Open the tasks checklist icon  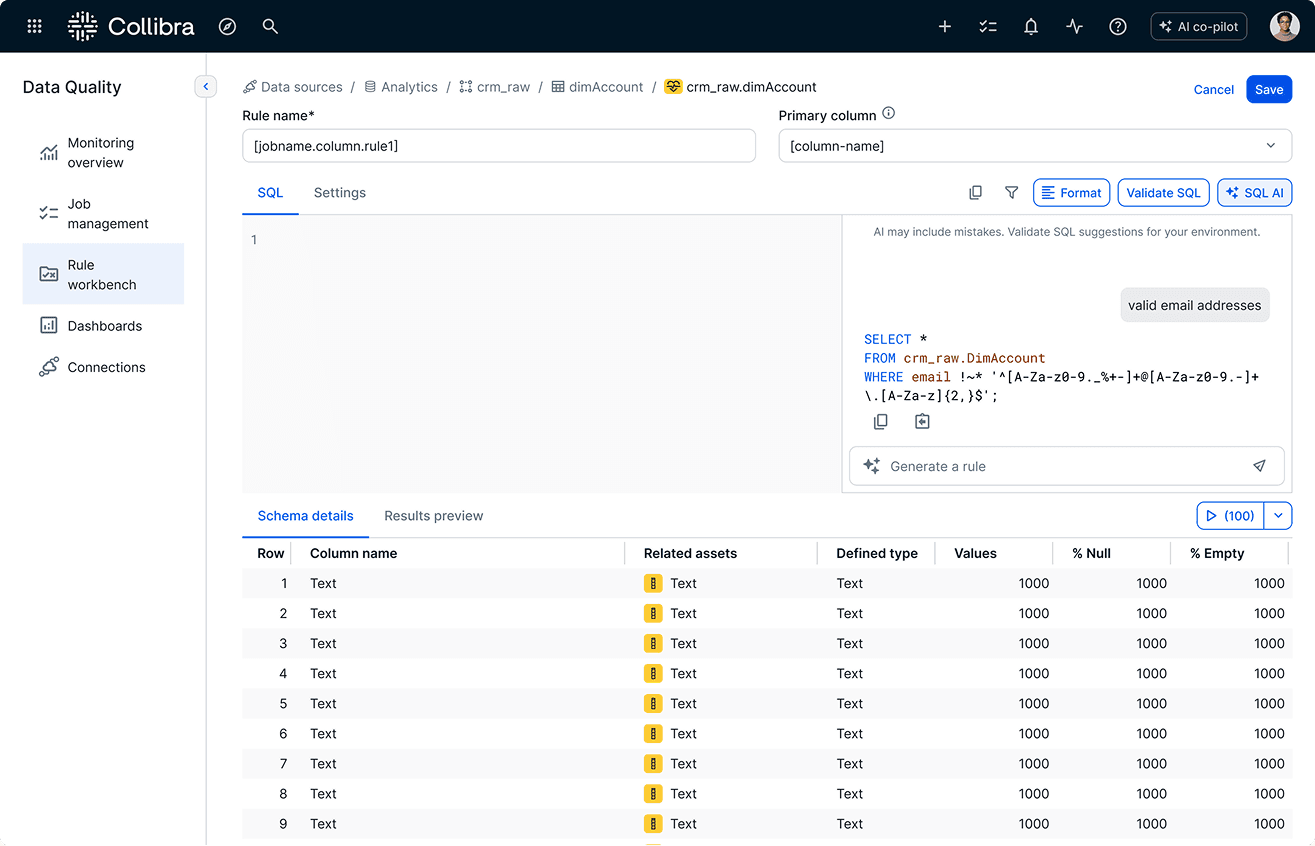pos(988,27)
